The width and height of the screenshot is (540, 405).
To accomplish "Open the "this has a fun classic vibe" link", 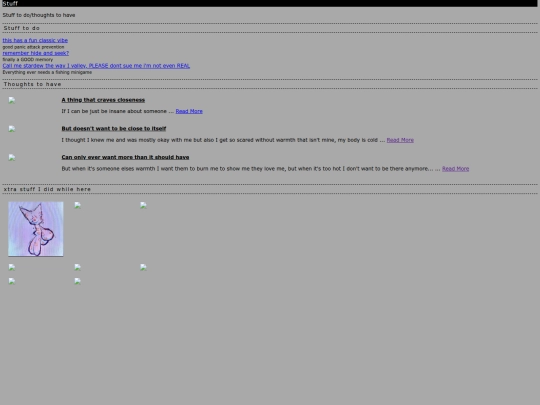I will (x=35, y=40).
